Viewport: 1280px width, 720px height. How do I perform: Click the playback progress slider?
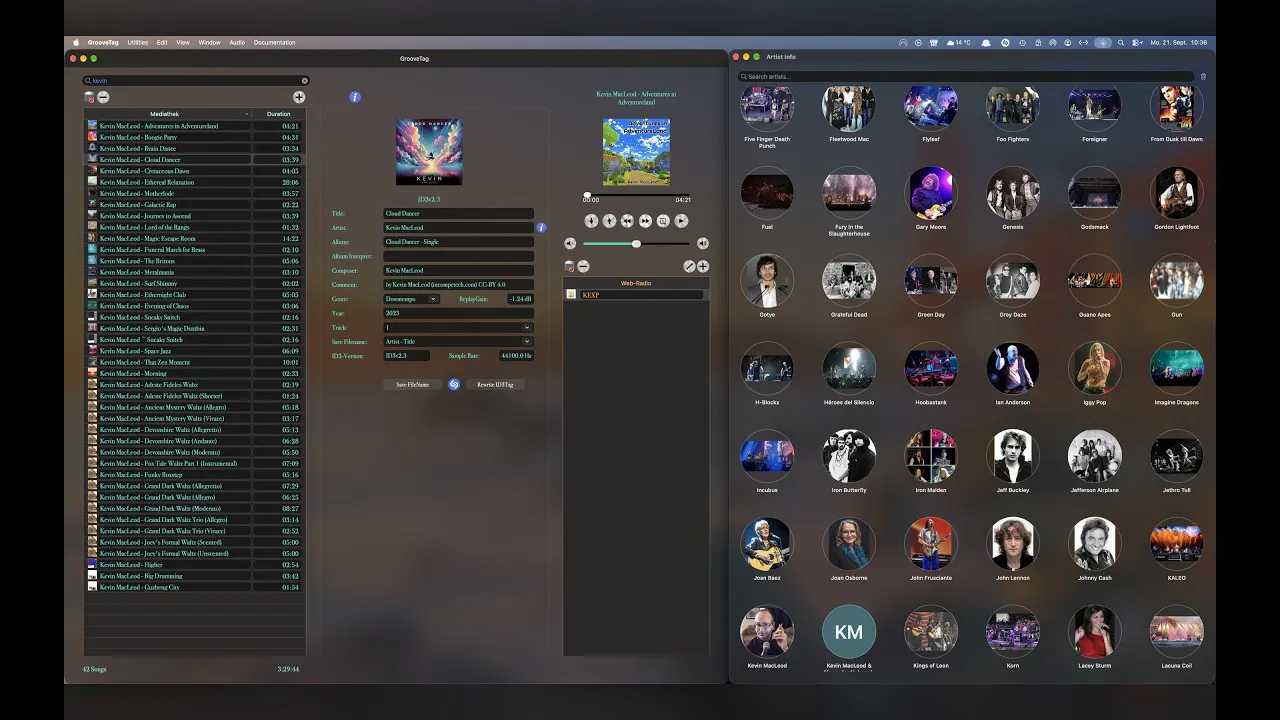pyautogui.click(x=637, y=196)
